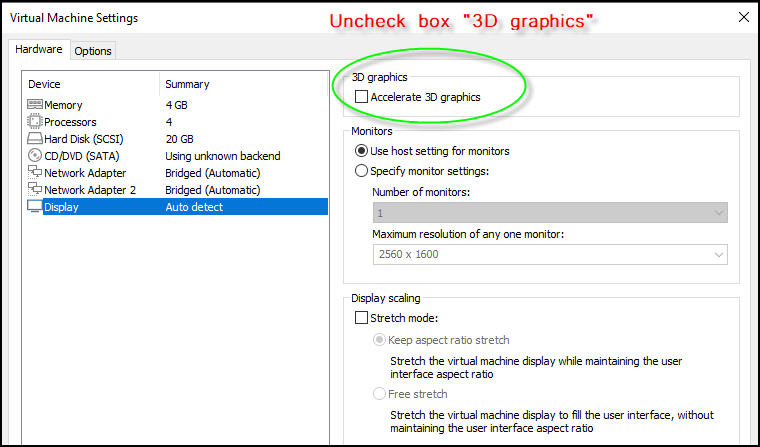Select the CD/DVD (SATA) disc icon
Screen dimensions: 760x447
[x=35, y=156]
